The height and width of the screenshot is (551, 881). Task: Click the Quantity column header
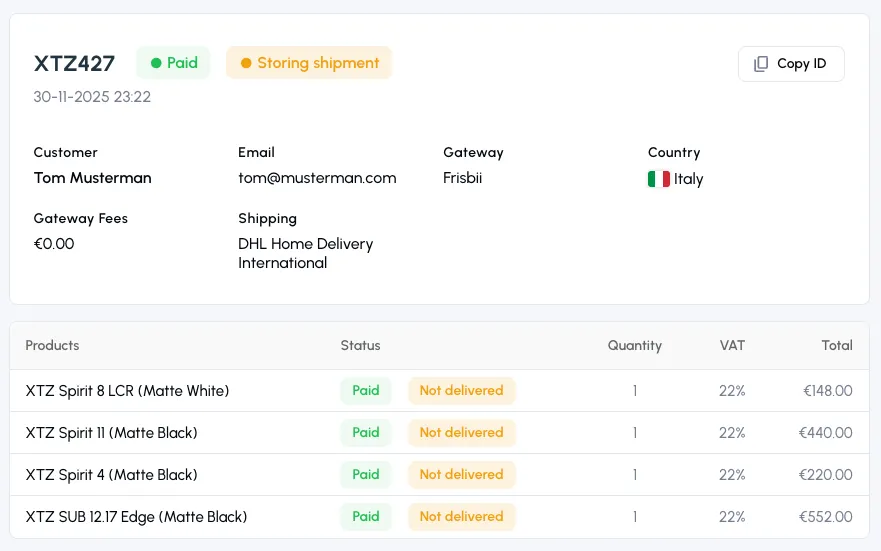click(634, 345)
